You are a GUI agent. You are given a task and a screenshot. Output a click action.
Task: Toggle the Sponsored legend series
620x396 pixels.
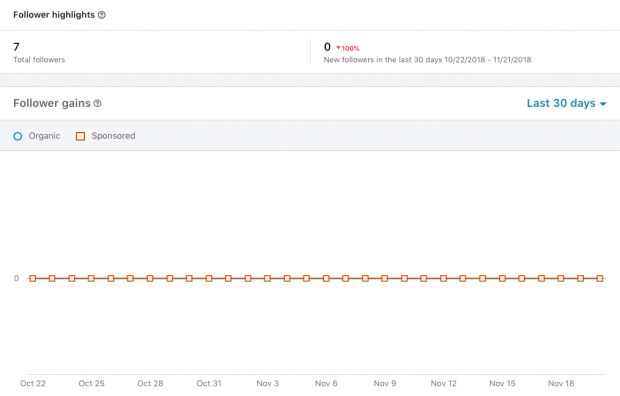pos(106,136)
